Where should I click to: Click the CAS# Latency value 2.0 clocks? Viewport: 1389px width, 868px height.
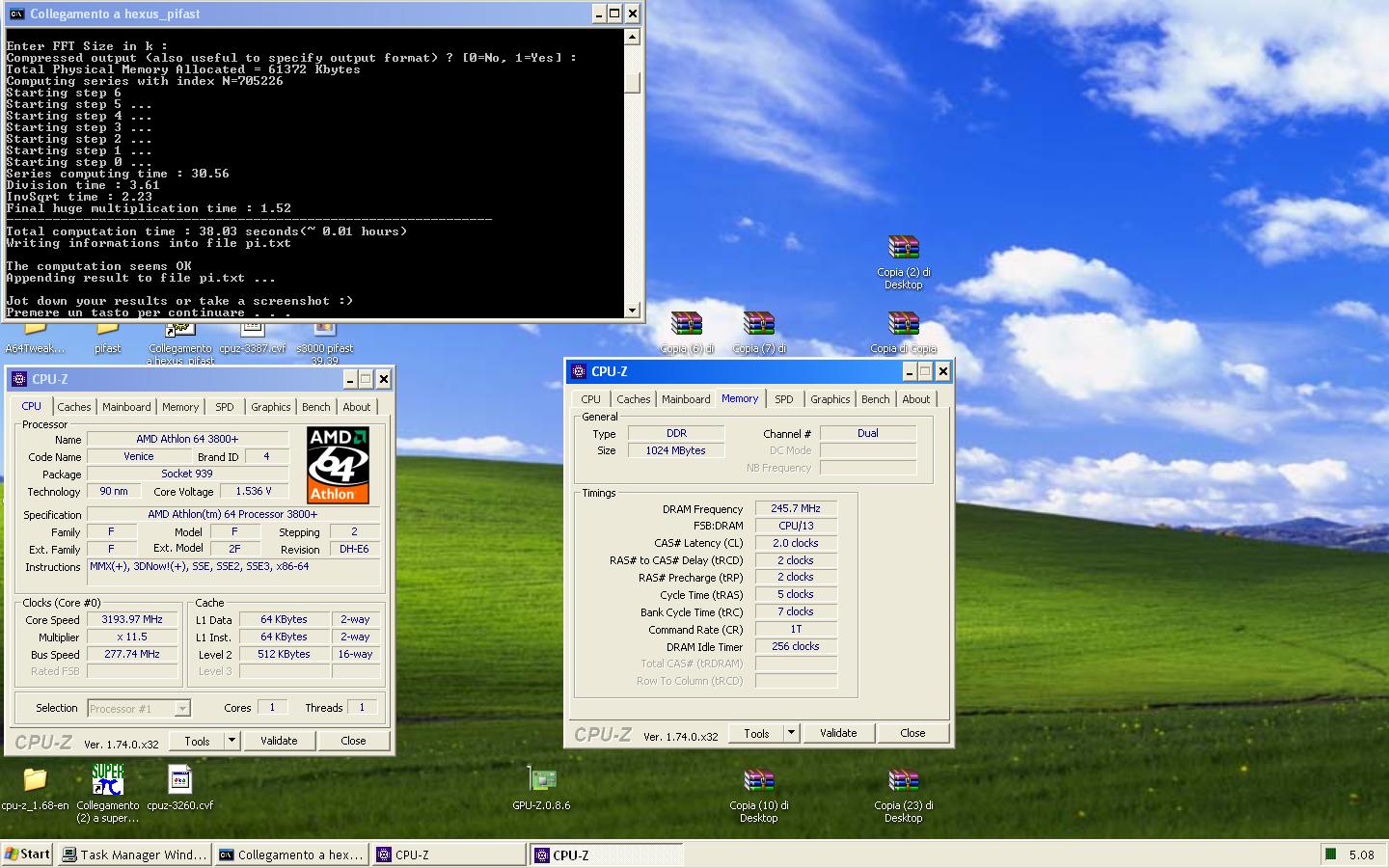[796, 543]
